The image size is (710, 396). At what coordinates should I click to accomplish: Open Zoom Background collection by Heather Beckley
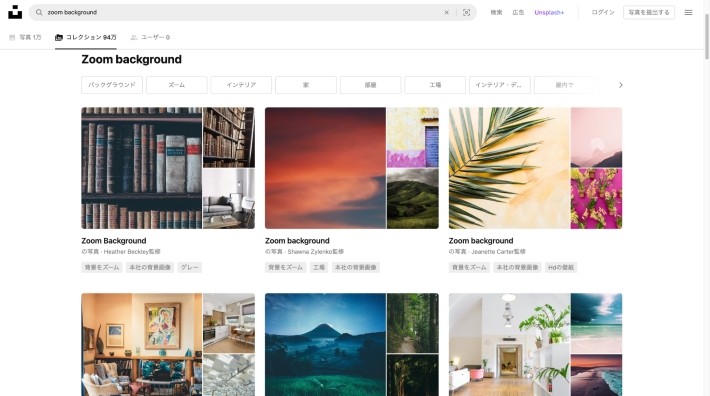tap(114, 241)
